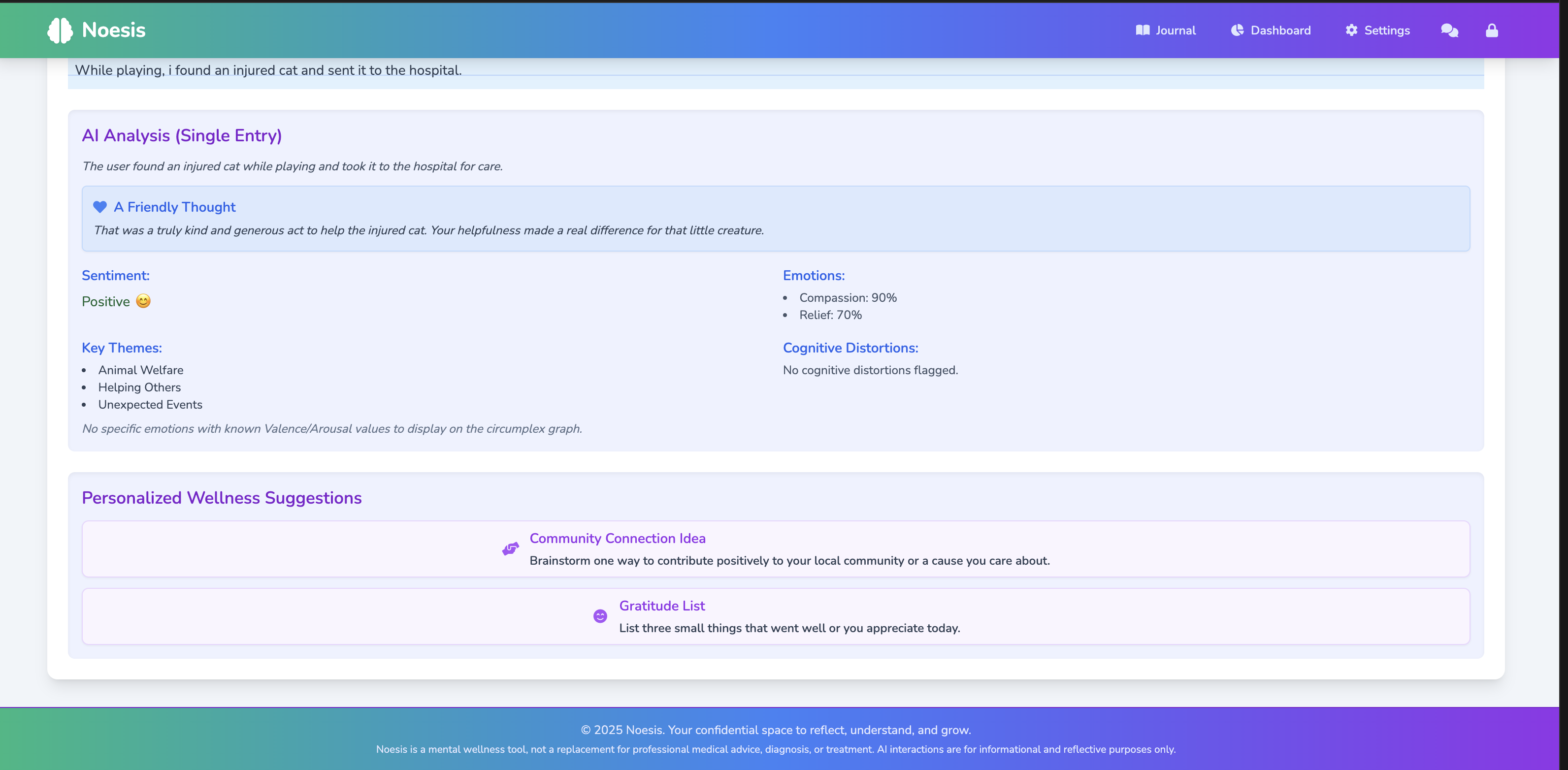
Task: Click the gear icon beside Settings
Action: [x=1351, y=31]
